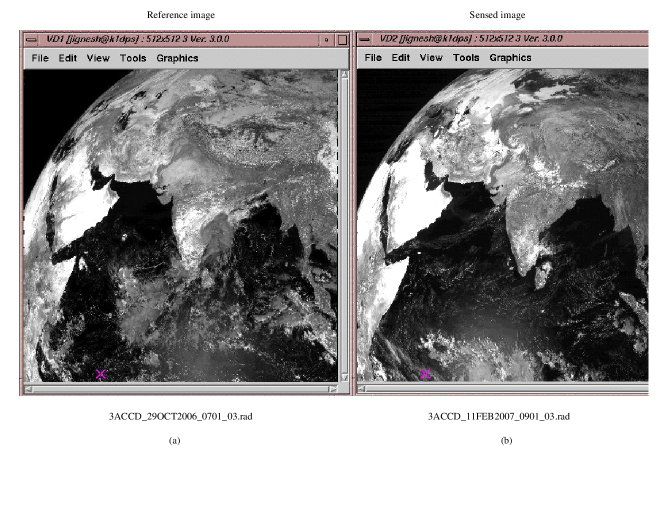This screenshot has width=664, height=513.
Task: Expand the Tools menu in VD1
Action: click(x=133, y=58)
